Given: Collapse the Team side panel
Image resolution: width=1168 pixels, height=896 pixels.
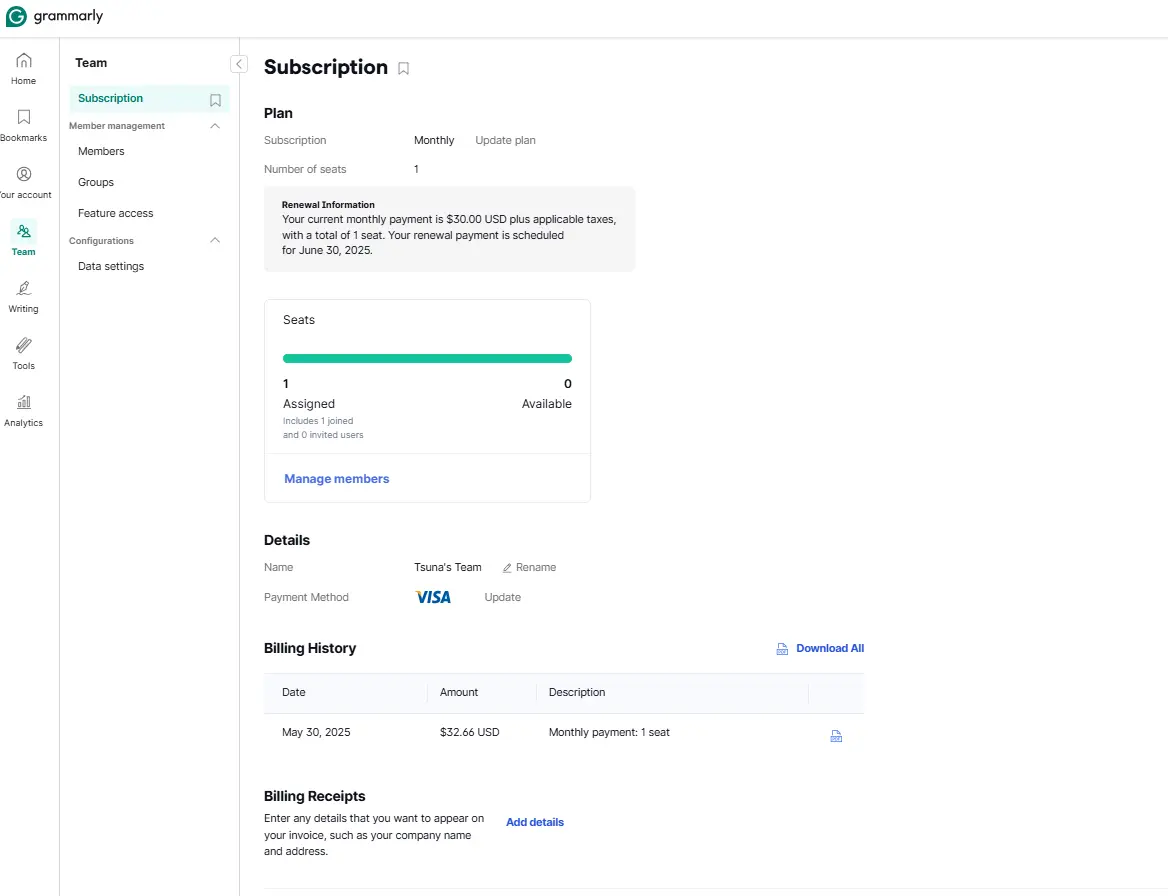Looking at the screenshot, I should pos(238,64).
